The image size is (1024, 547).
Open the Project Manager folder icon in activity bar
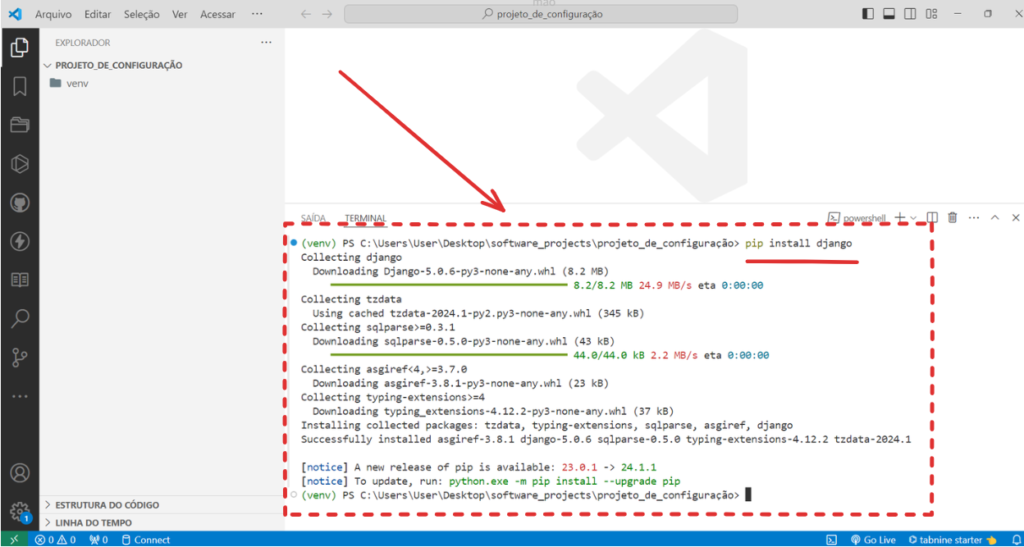tap(20, 125)
